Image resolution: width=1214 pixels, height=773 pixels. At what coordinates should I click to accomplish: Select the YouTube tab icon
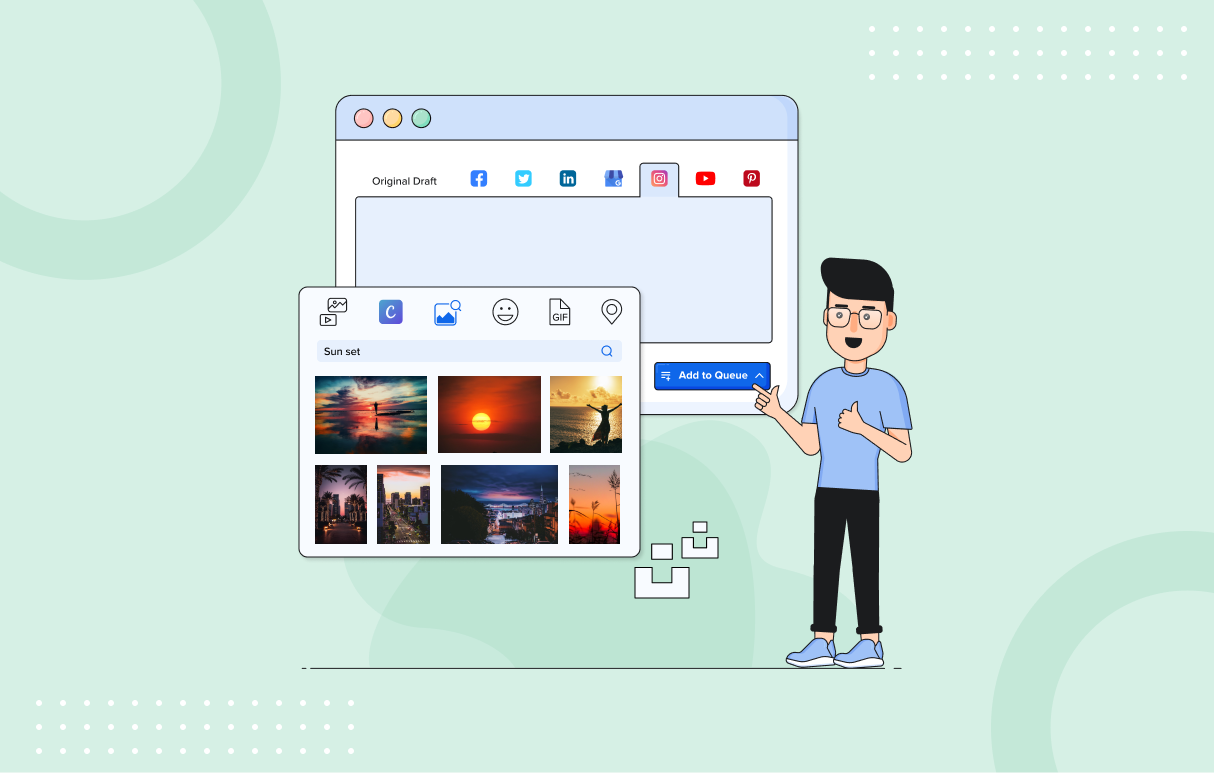point(705,178)
